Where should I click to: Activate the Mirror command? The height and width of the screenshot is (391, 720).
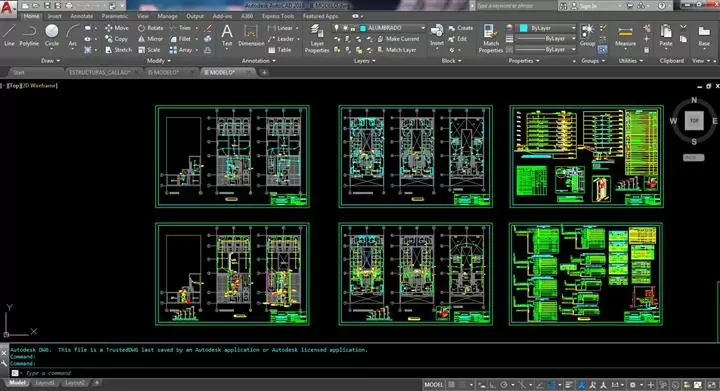151,39
